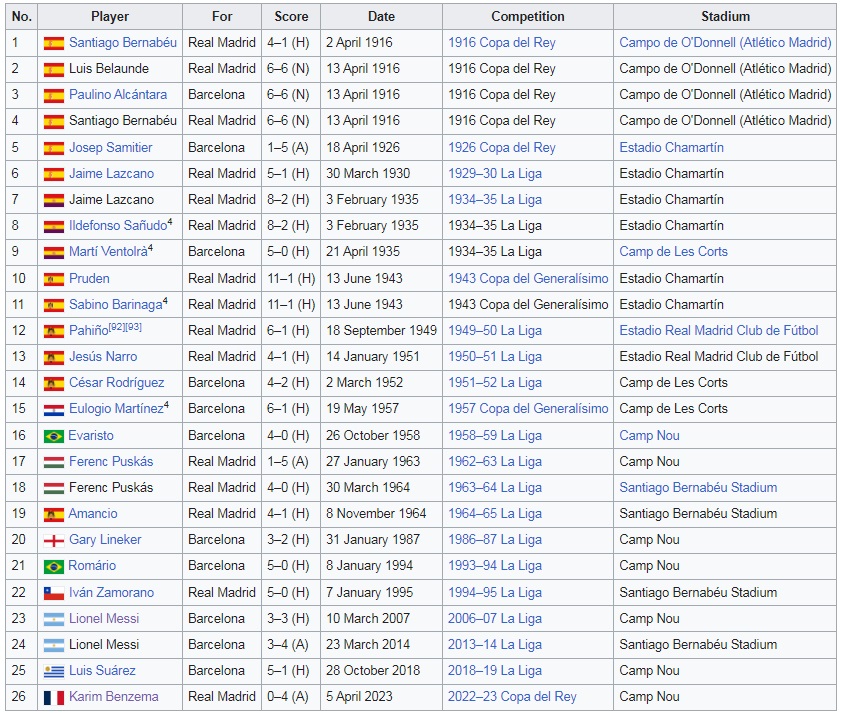The height and width of the screenshot is (713, 843).
Task: Open the Pahiño player link
Action: (89, 330)
